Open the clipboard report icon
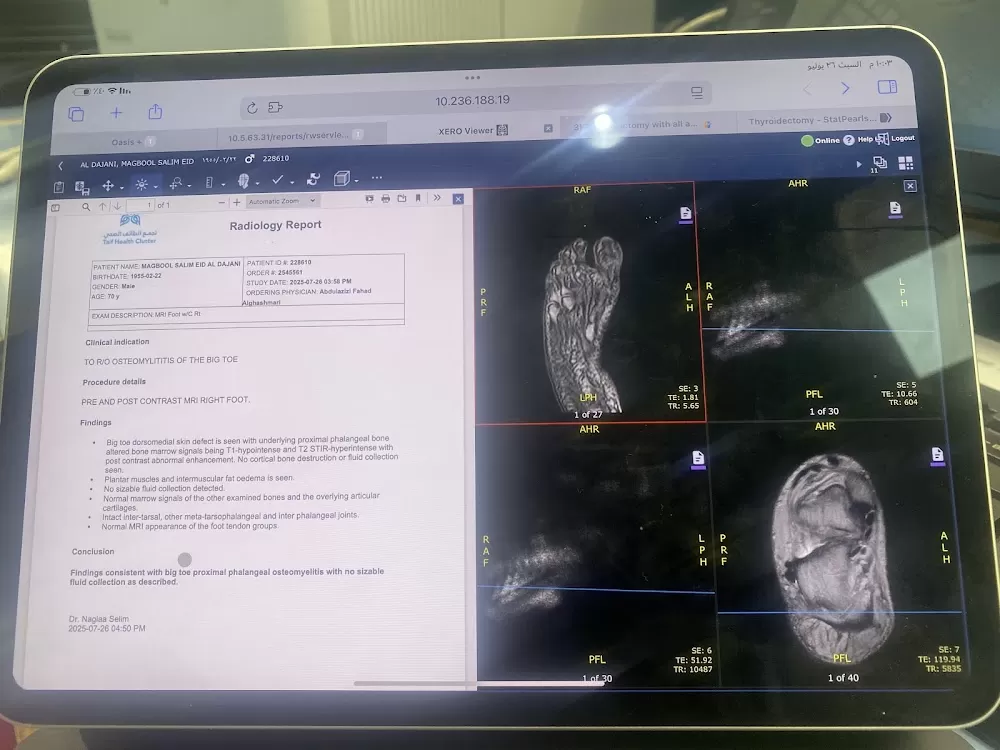Screen dimensions: 1000x750 pyautogui.click(x=59, y=187)
